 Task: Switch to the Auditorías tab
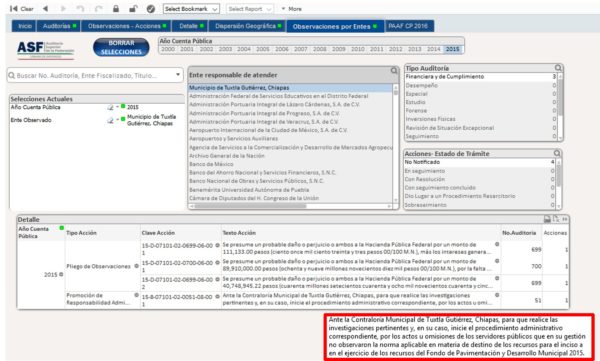click(x=59, y=26)
